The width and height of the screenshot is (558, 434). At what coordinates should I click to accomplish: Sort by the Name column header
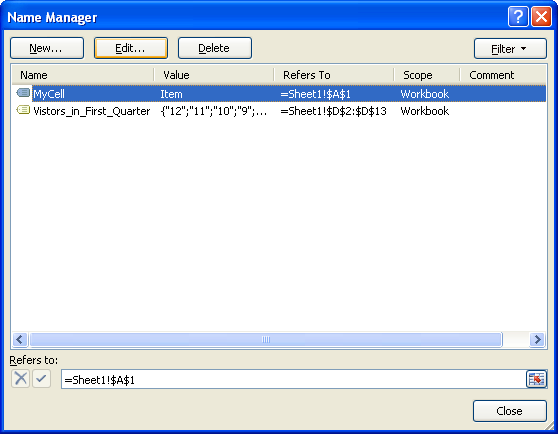tap(83, 75)
